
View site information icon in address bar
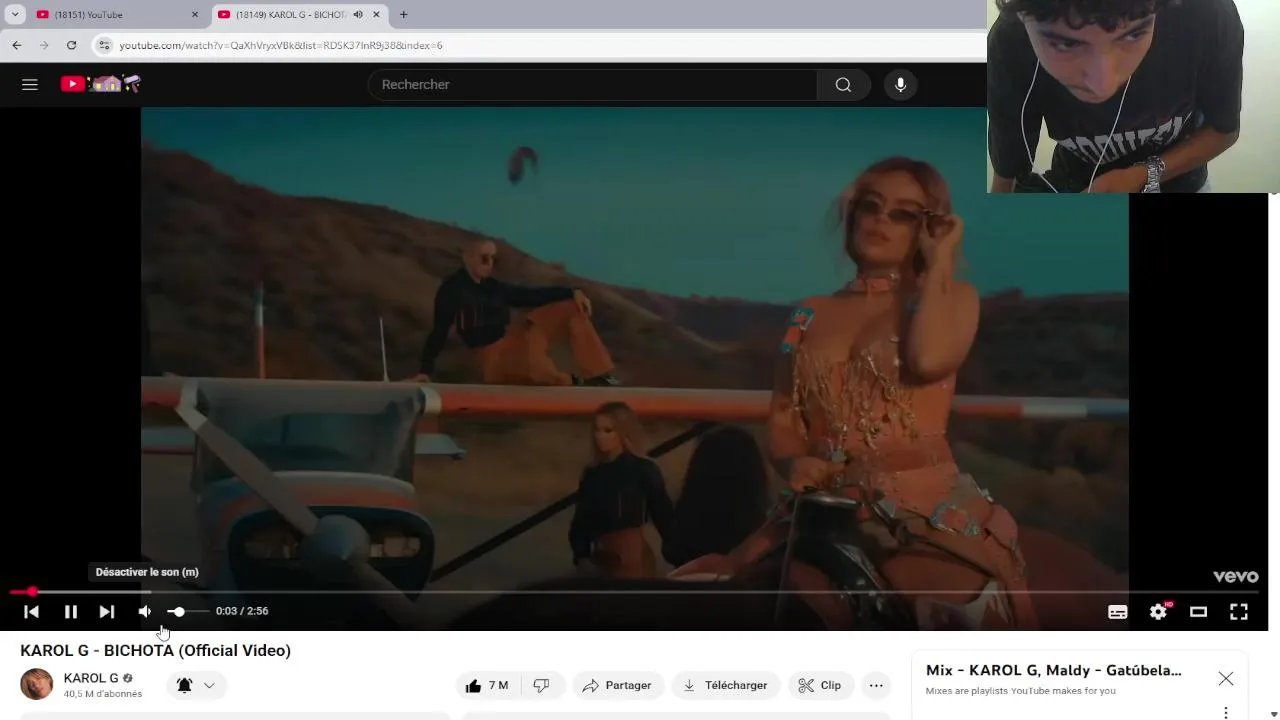104,45
